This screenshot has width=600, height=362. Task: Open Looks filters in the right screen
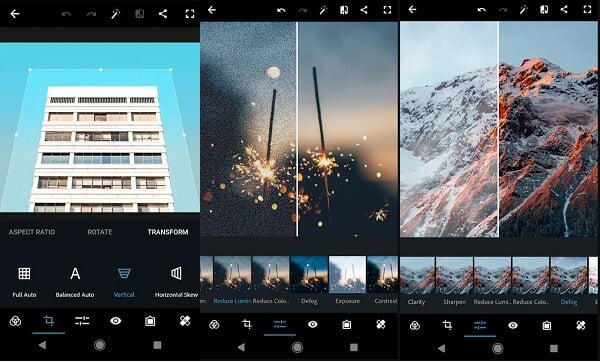click(415, 326)
